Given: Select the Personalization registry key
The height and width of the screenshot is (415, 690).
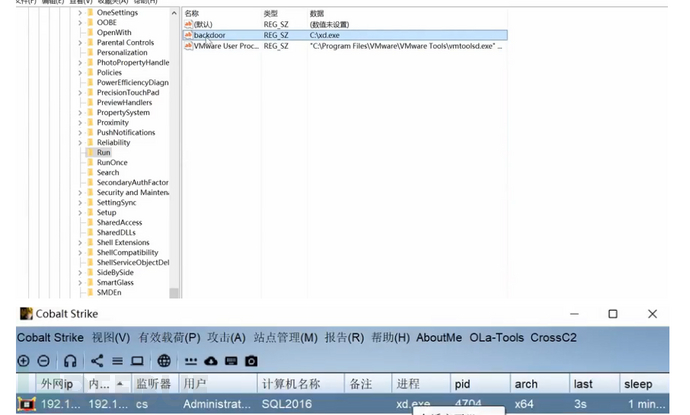Looking at the screenshot, I should (122, 52).
